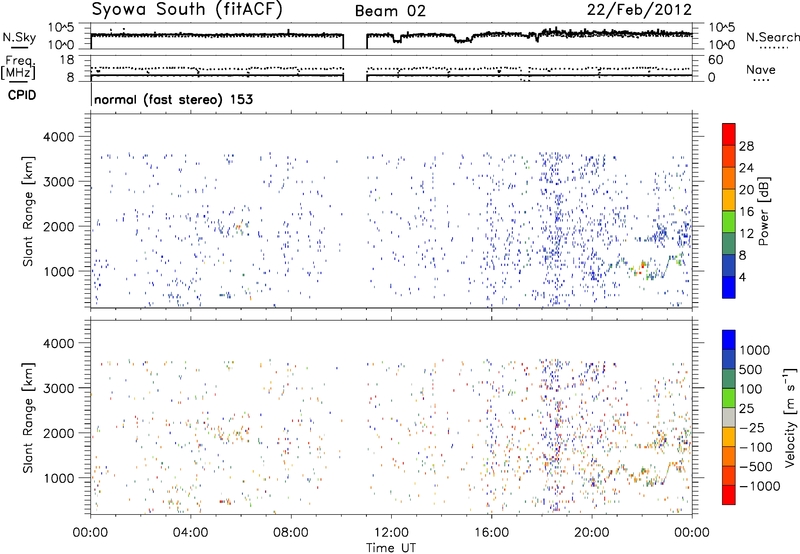Click the "16" value on power colorbar
Image resolution: width=800 pixels, height=554 pixels.
(746, 212)
